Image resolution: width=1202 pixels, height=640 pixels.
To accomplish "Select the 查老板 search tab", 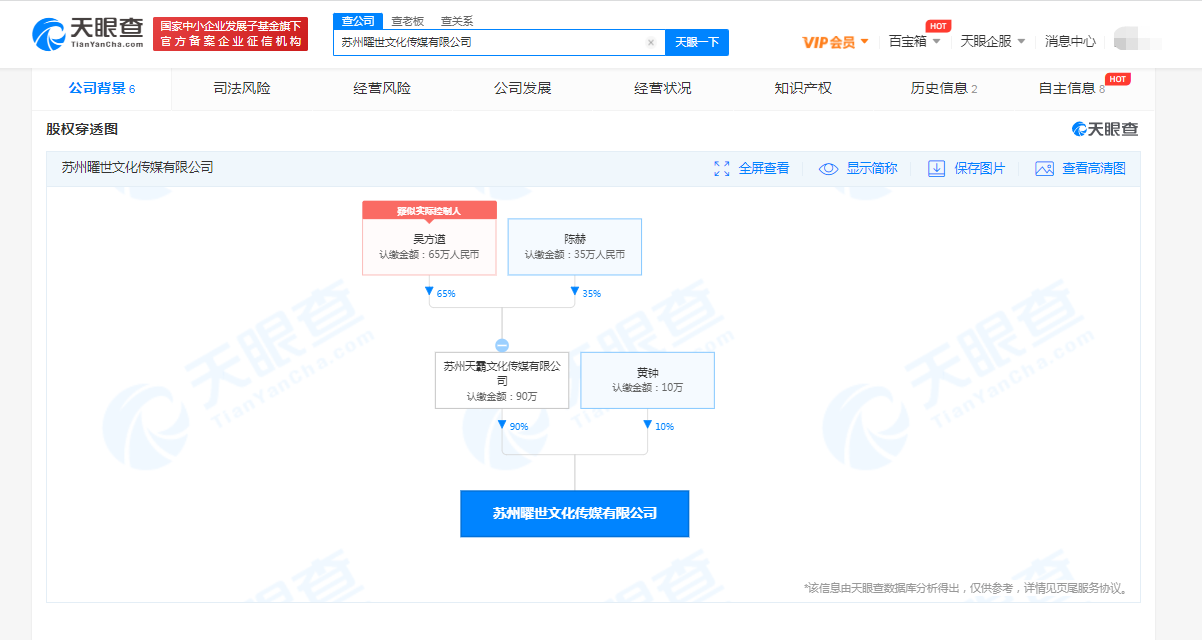I will click(408, 21).
